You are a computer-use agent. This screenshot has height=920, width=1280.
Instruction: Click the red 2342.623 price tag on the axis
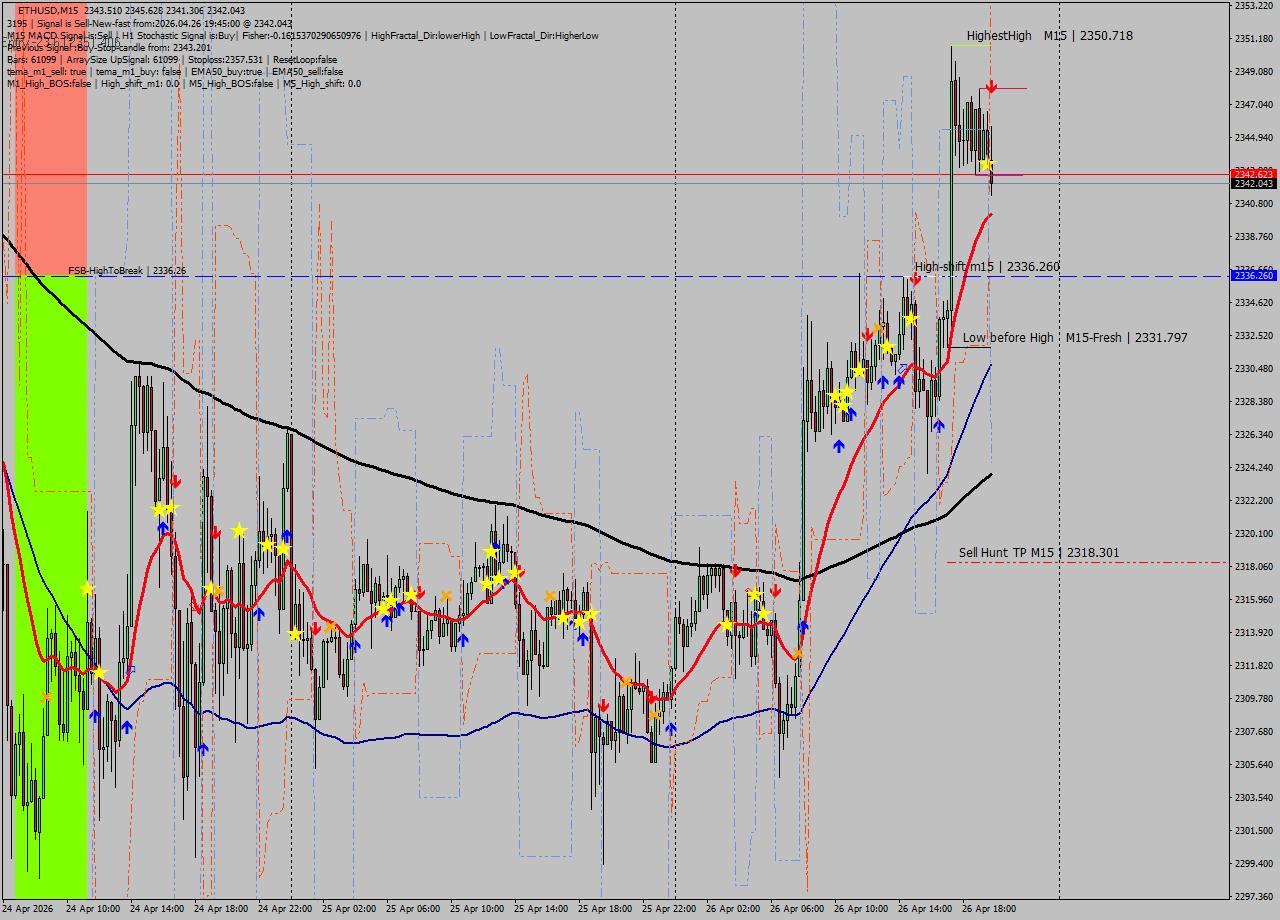tap(1253, 174)
